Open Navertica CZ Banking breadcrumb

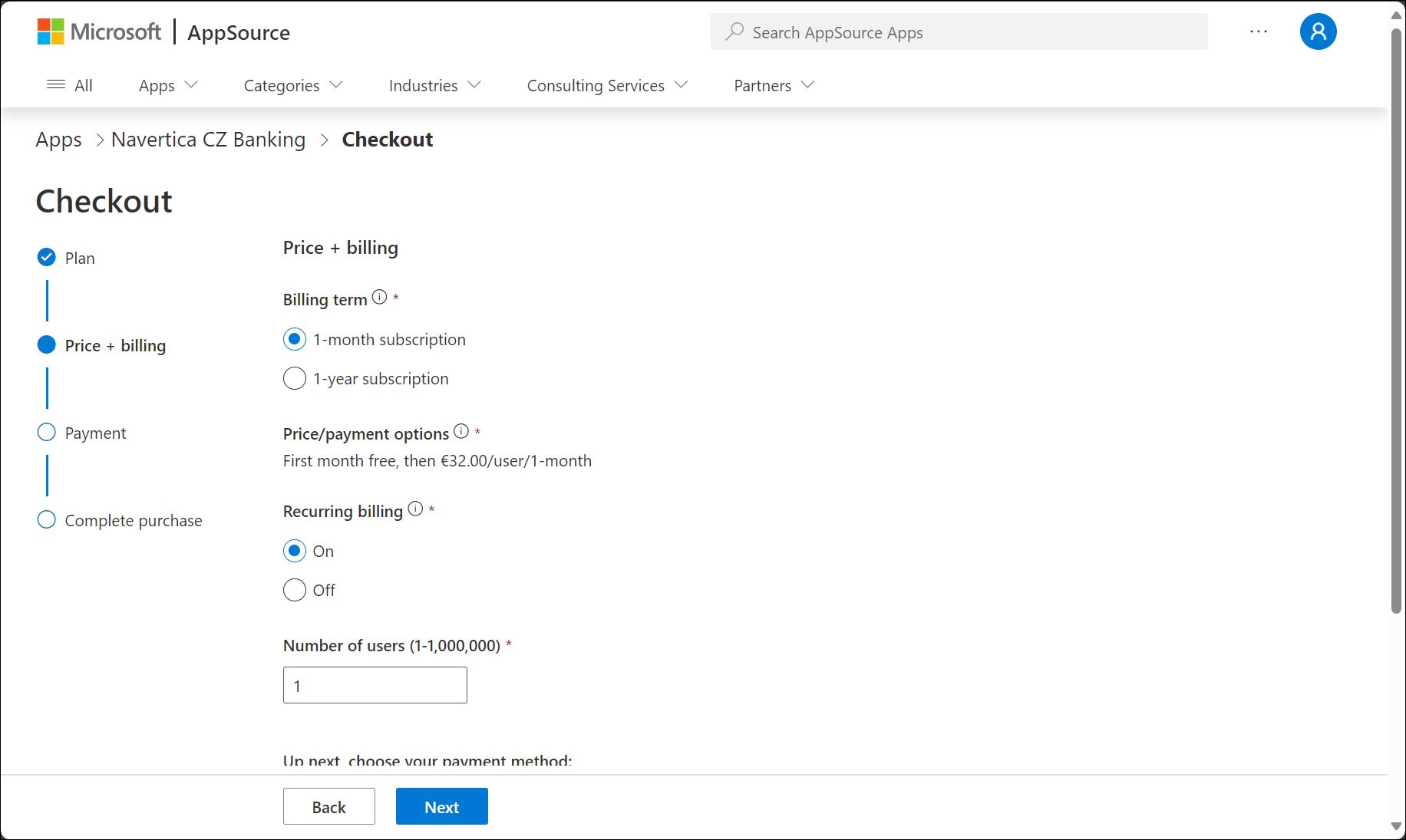[x=208, y=140]
